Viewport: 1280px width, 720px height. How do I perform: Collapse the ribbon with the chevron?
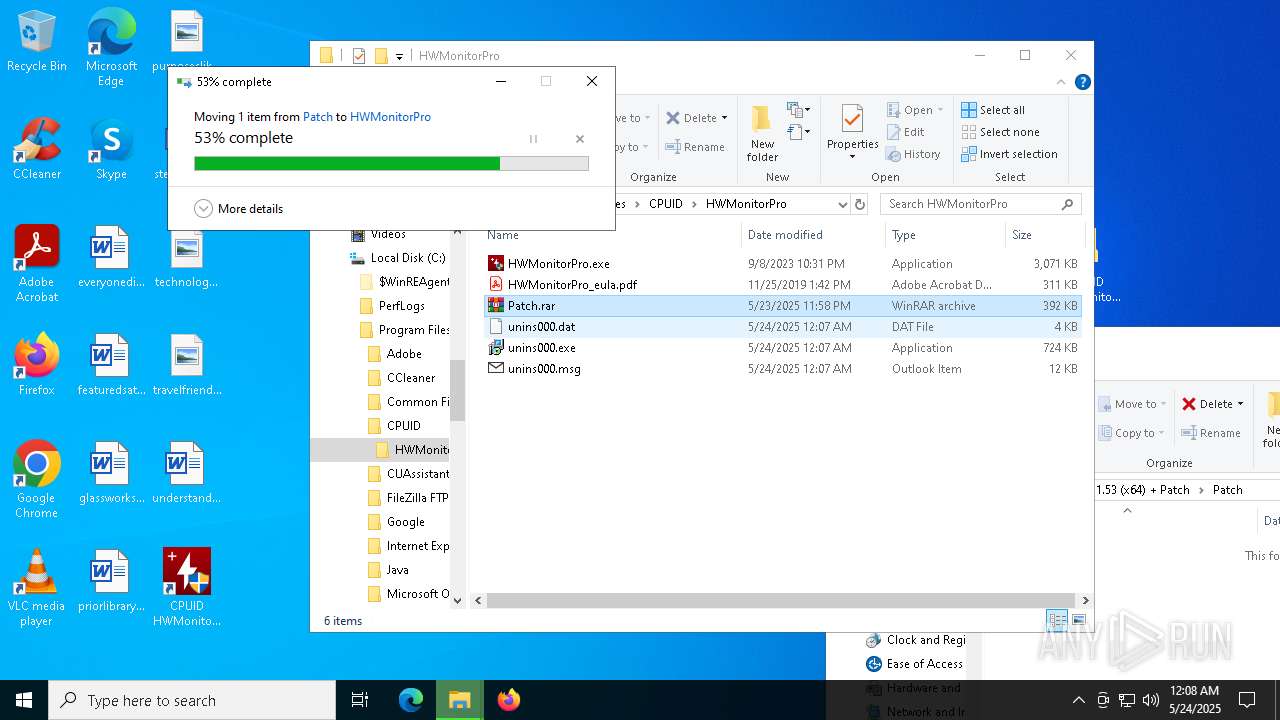click(1062, 83)
